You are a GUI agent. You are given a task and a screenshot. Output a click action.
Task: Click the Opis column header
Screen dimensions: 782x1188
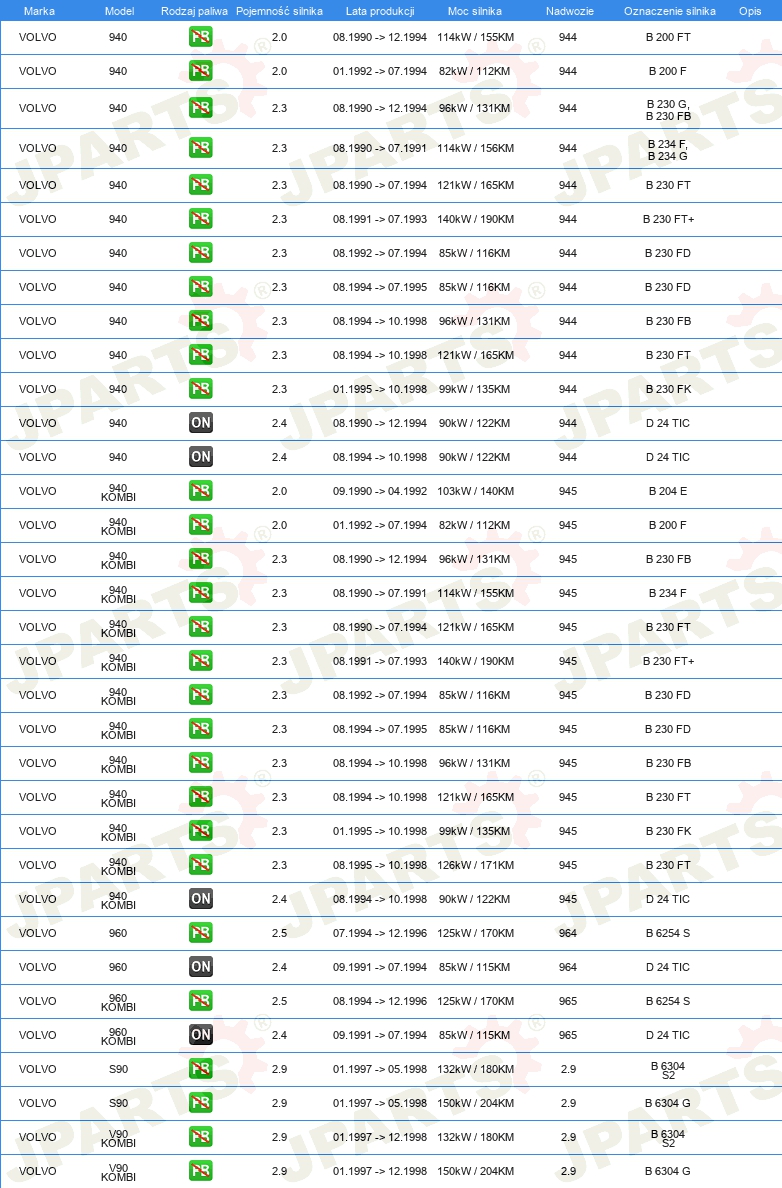click(749, 11)
